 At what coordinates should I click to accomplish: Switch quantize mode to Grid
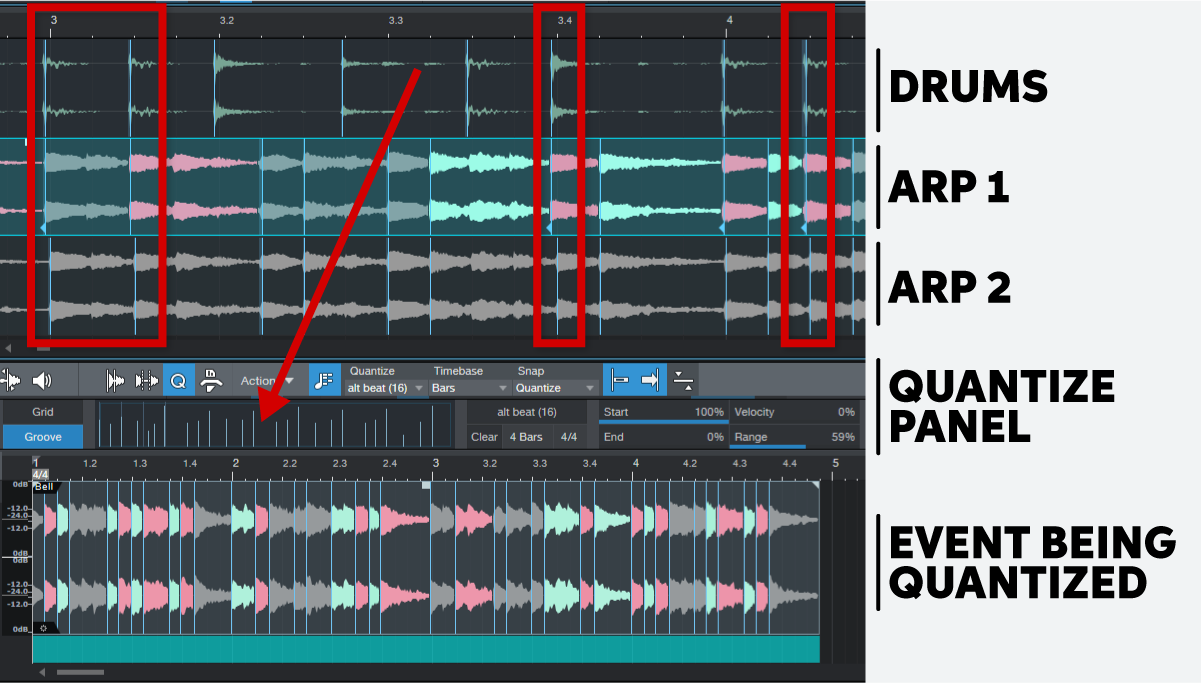click(44, 412)
